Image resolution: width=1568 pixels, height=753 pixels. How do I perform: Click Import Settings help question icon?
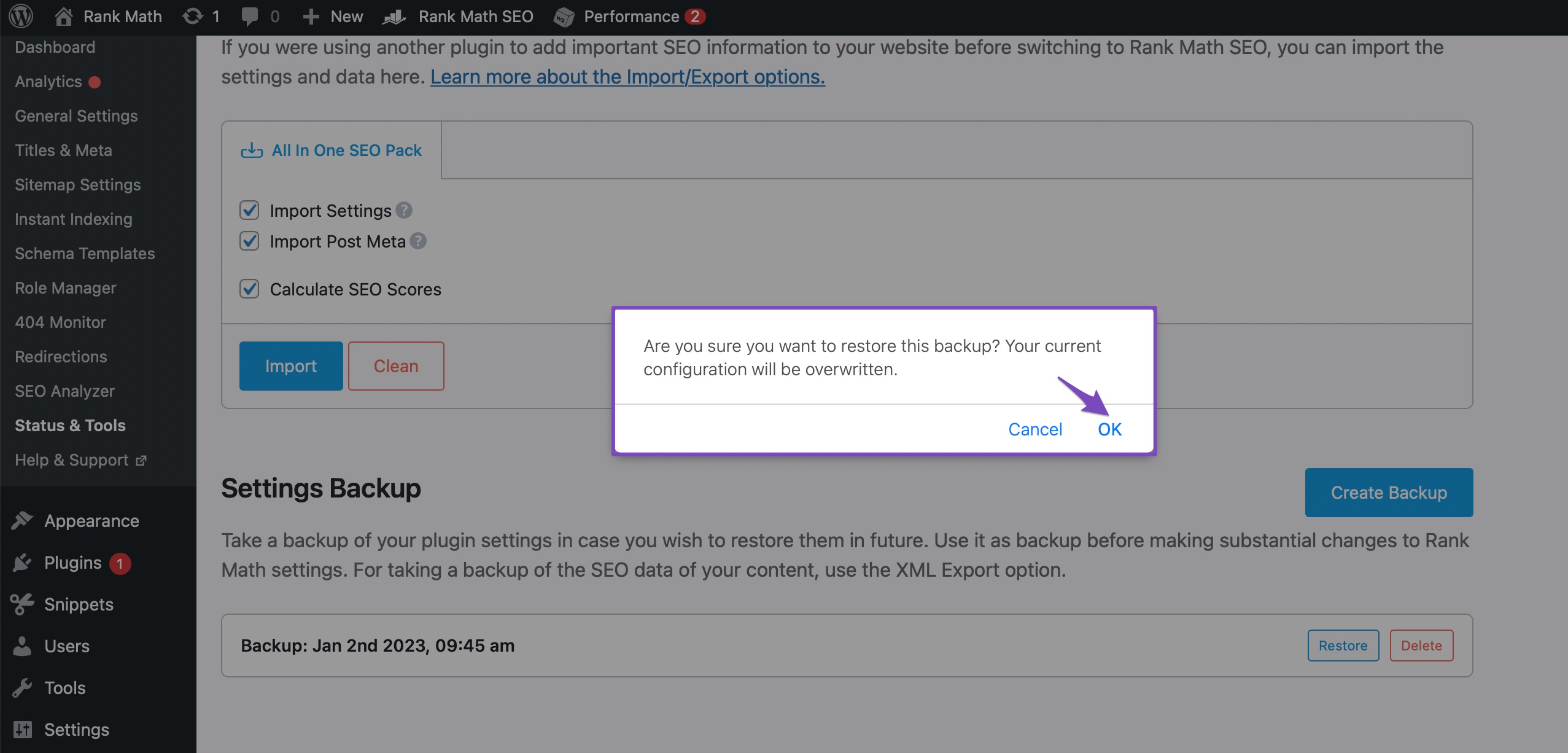pos(403,211)
